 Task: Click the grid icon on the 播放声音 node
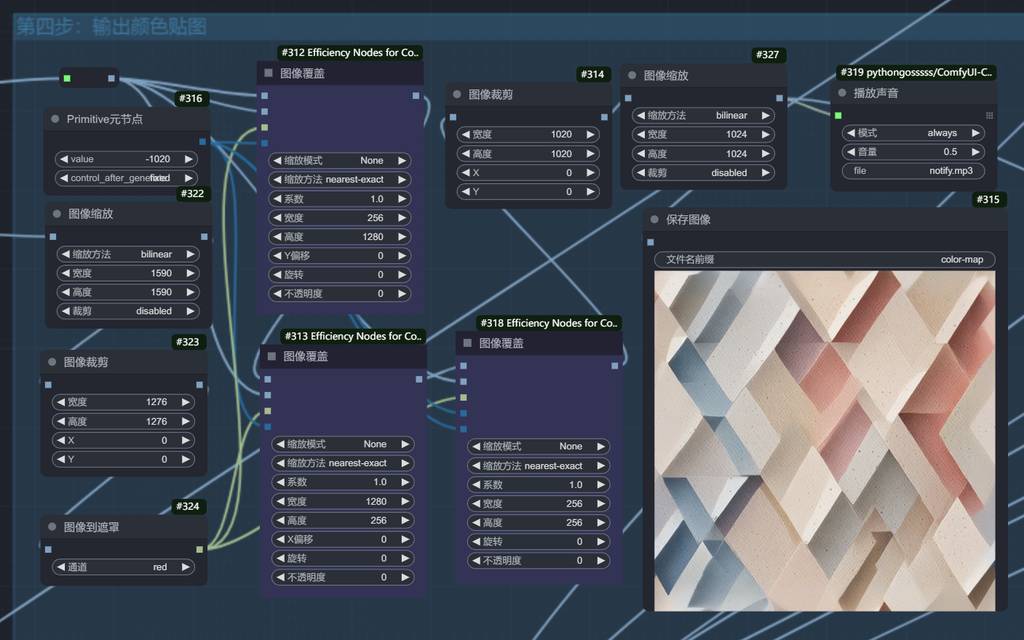989,115
